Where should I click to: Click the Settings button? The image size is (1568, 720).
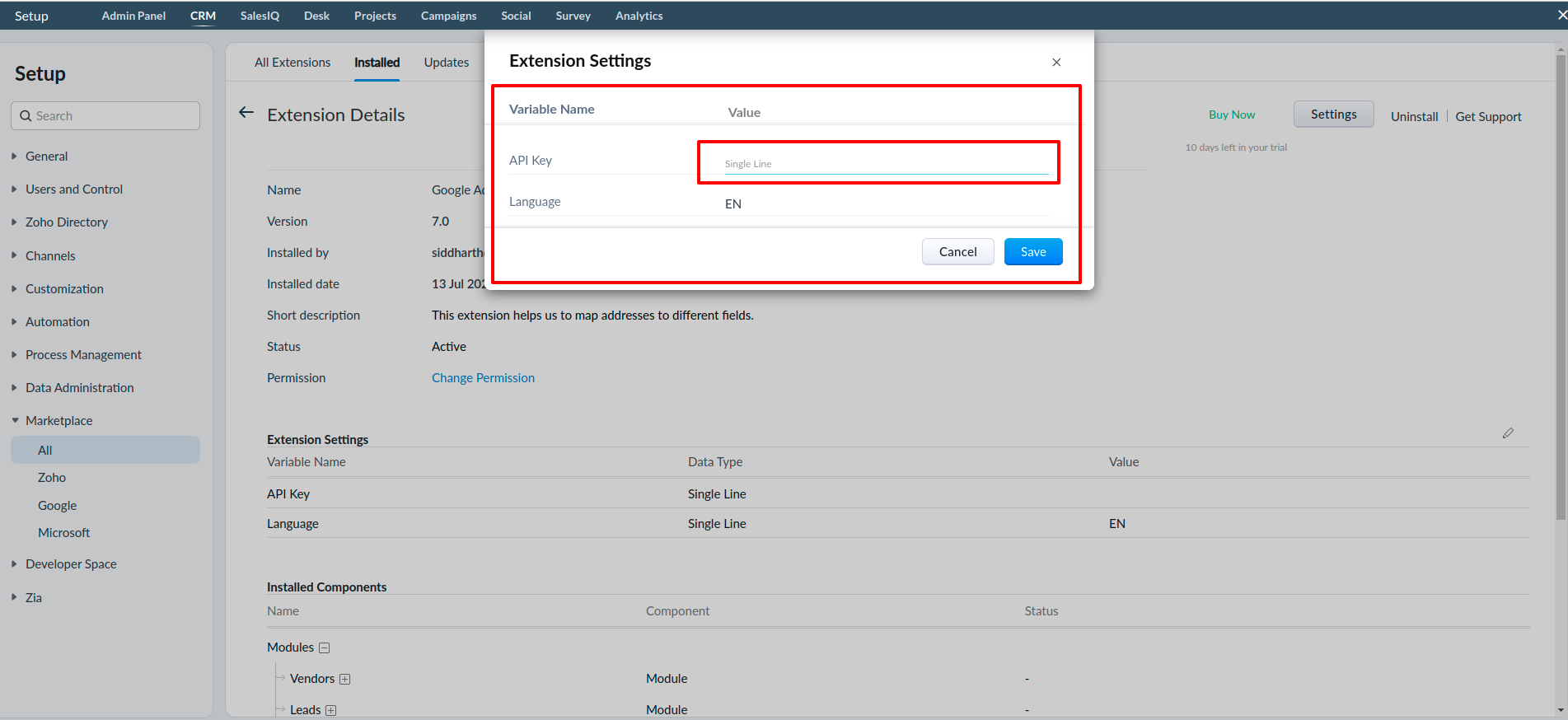click(1333, 115)
